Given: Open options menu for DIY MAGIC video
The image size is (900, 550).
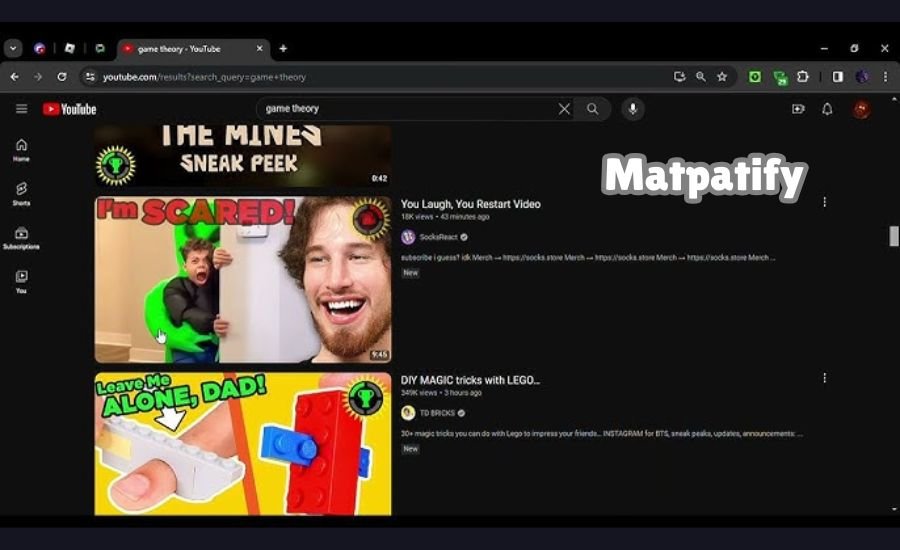Looking at the screenshot, I should (825, 378).
